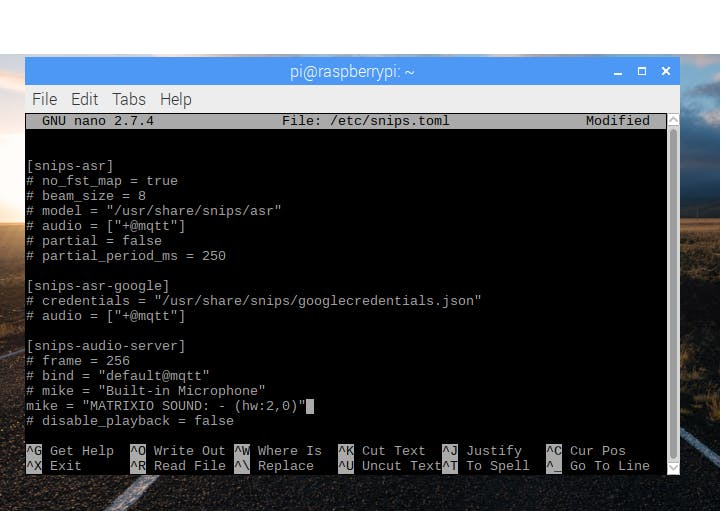Screen dimensions: 726x519
Task: Open the File menu
Action: click(44, 99)
